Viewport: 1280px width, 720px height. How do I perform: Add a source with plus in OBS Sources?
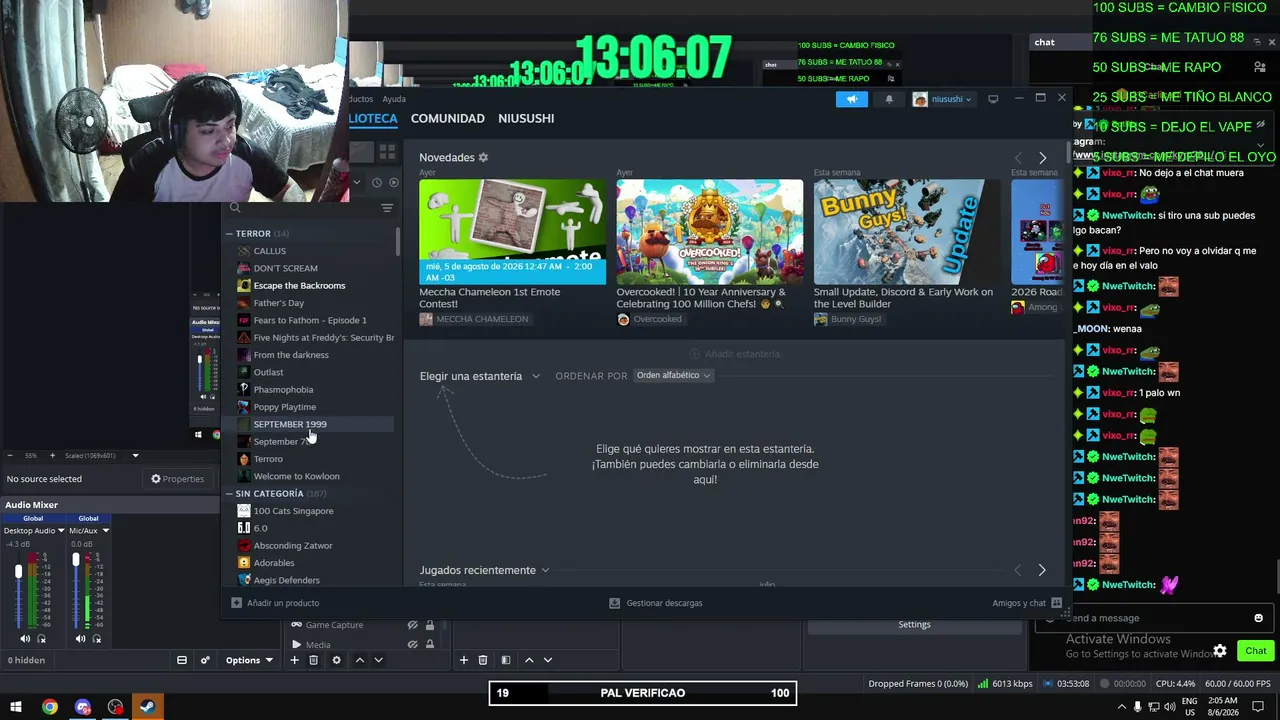click(295, 660)
